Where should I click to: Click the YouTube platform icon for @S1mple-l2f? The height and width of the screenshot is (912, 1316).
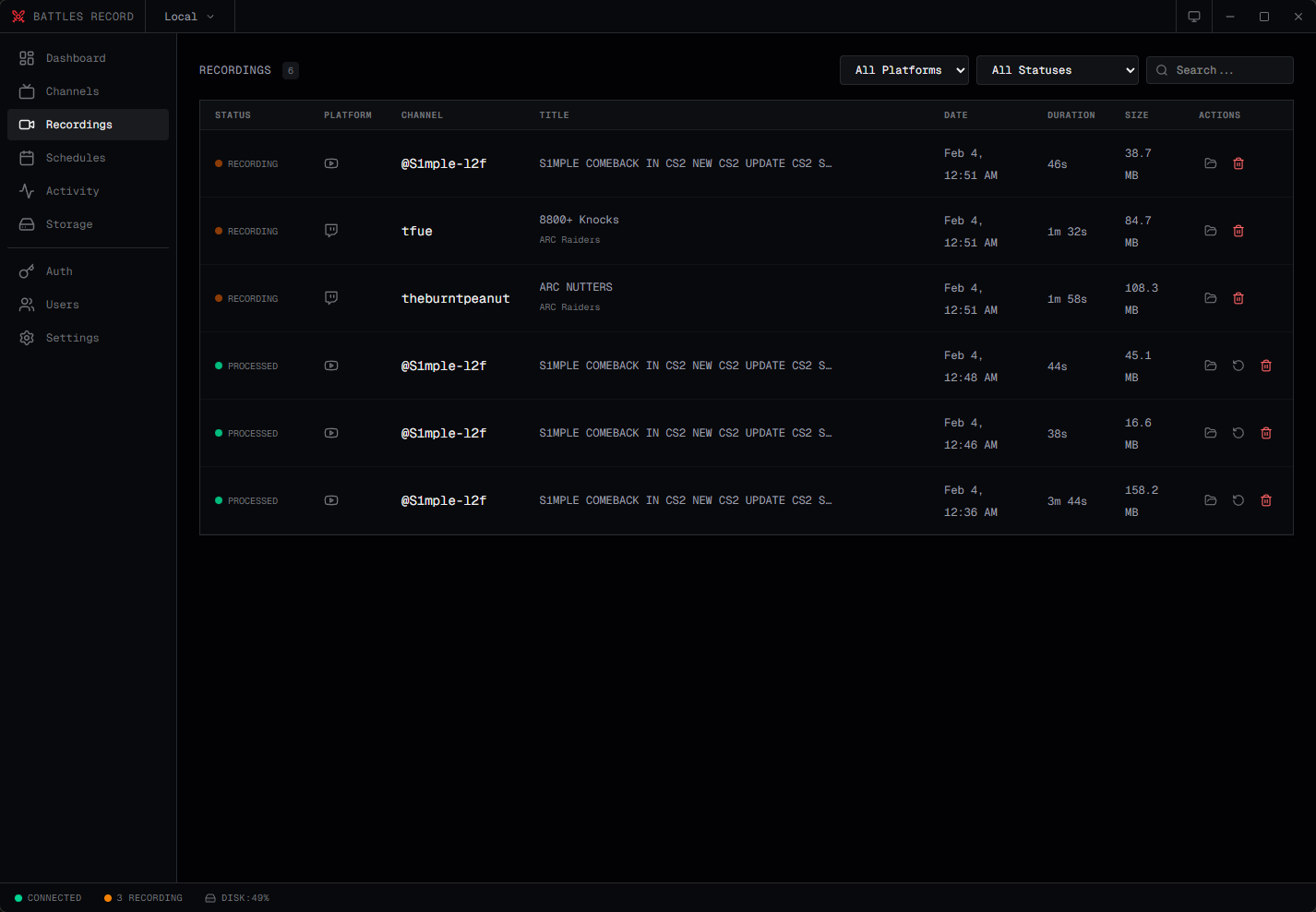pos(330,163)
